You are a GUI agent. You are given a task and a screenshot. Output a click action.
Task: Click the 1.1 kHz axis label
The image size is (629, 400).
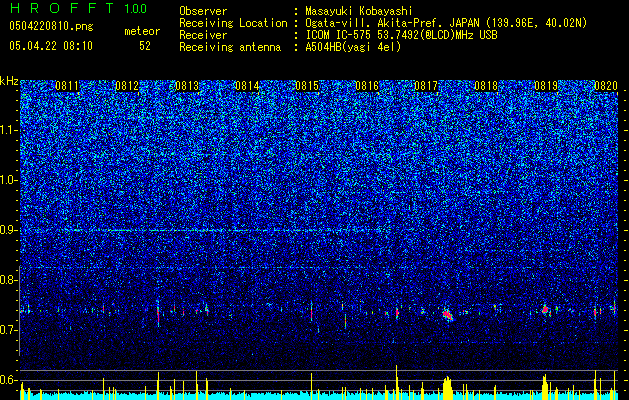[9, 131]
